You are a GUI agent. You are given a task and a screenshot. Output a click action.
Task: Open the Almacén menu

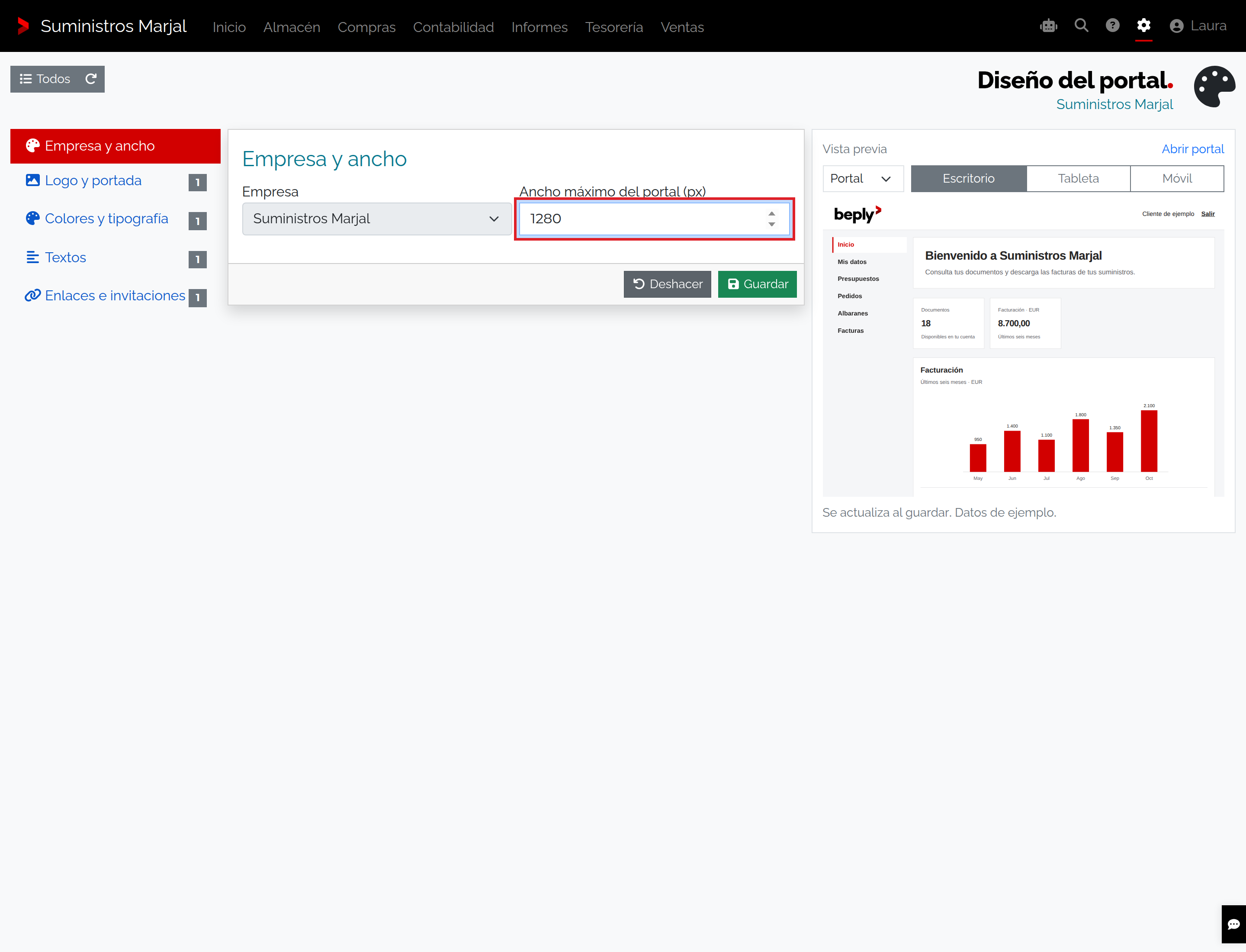tap(292, 27)
